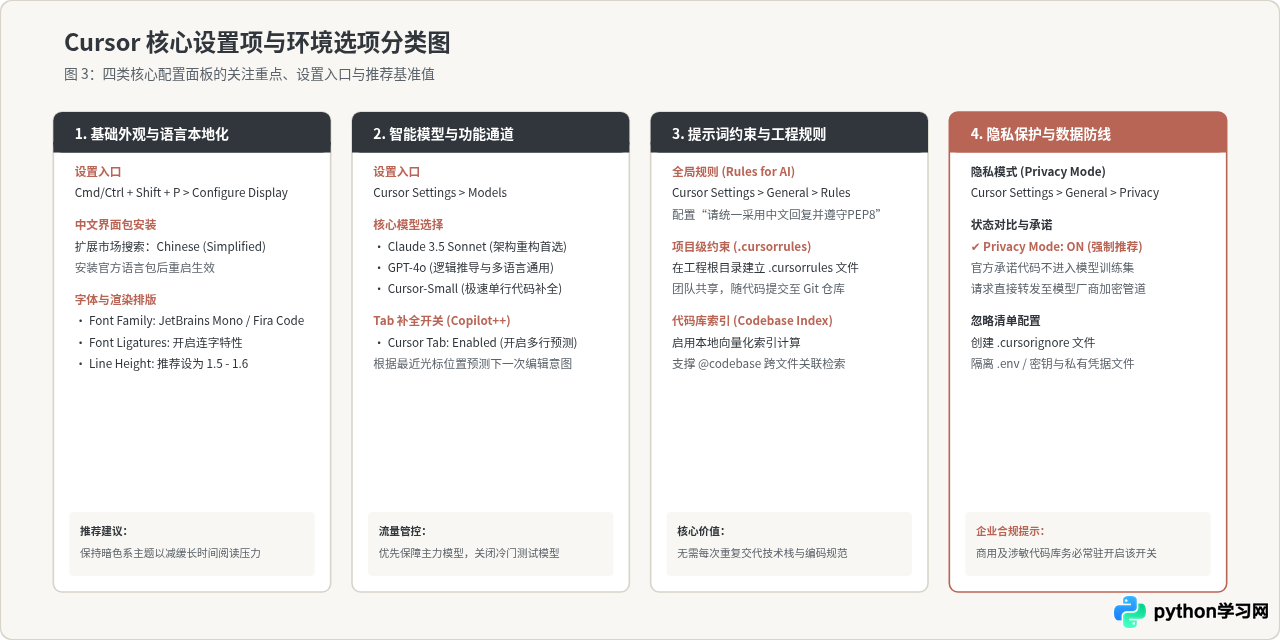Click the card header '3. 提示词约束与工程规则'
The width and height of the screenshot is (1280, 640).
tap(789, 133)
